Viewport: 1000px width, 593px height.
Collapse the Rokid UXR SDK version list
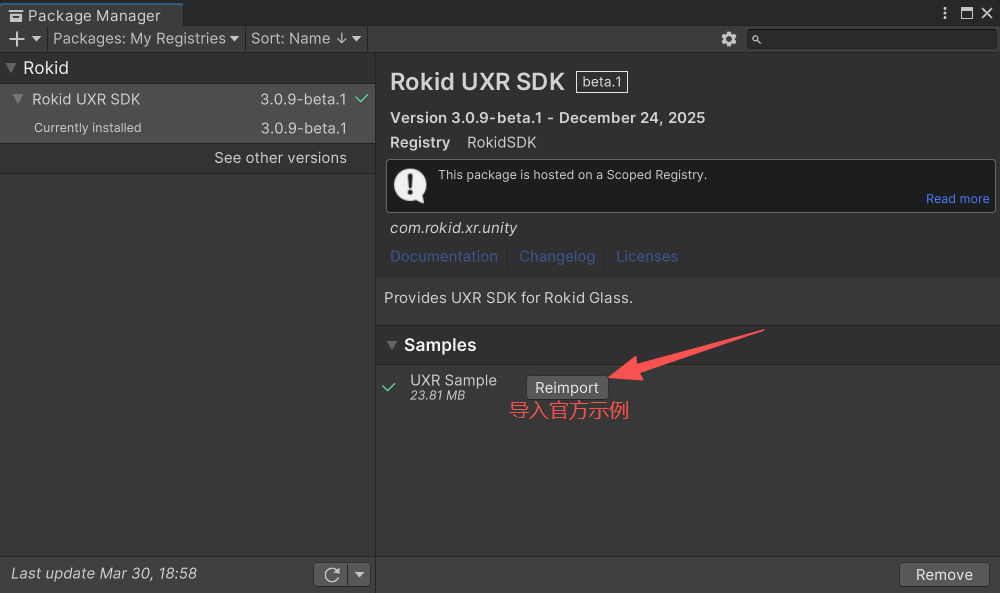pyautogui.click(x=18, y=99)
